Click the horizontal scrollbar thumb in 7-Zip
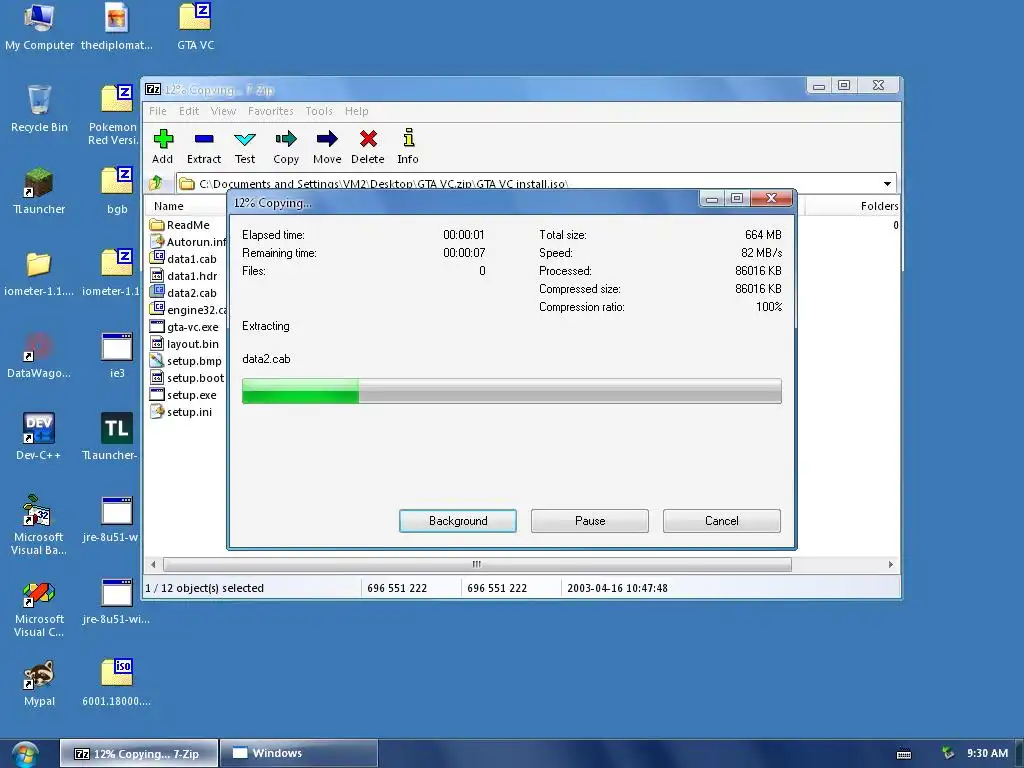This screenshot has width=1024, height=768. pos(477,564)
